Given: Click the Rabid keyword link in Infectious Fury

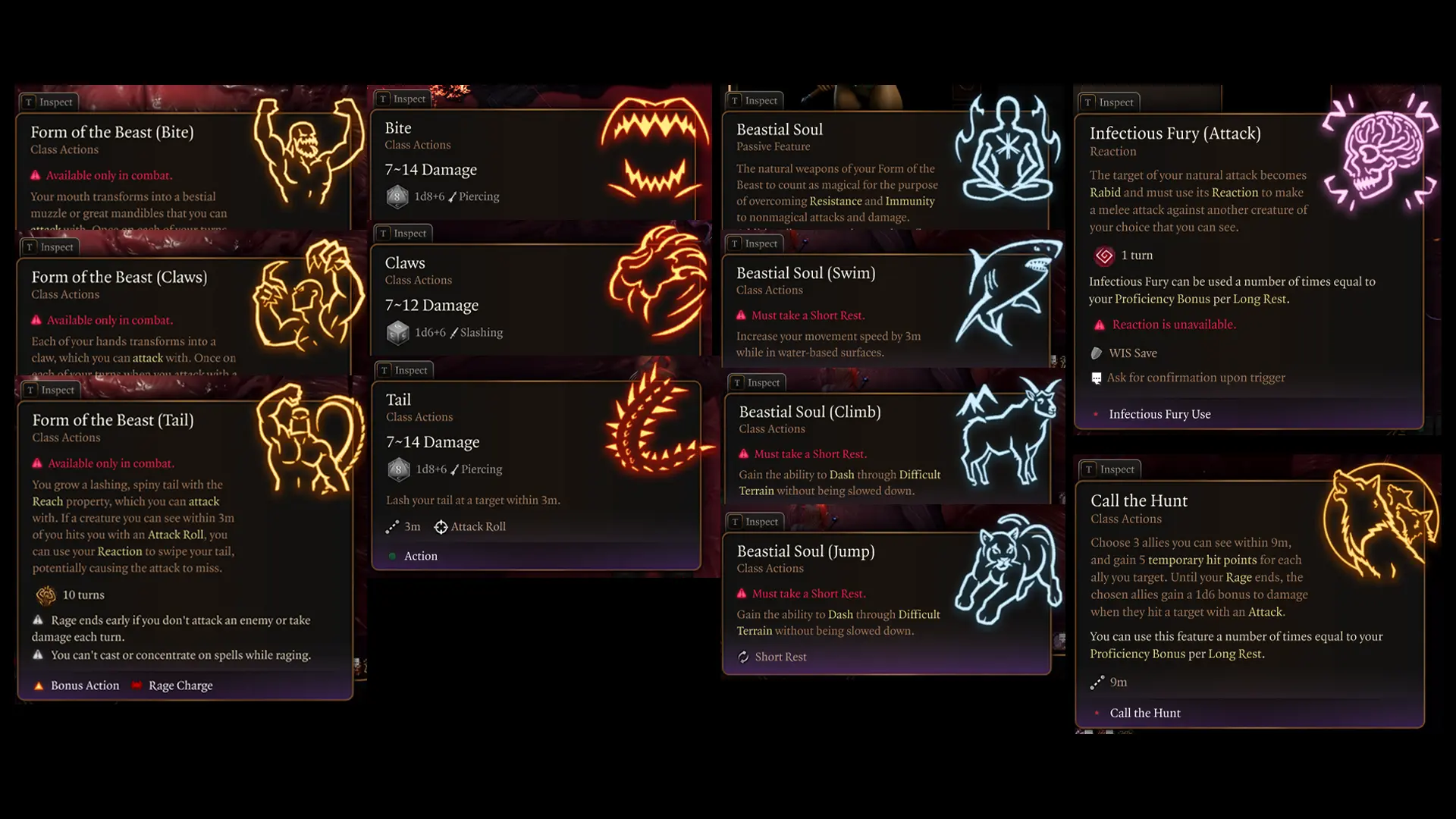Looking at the screenshot, I should (1105, 193).
